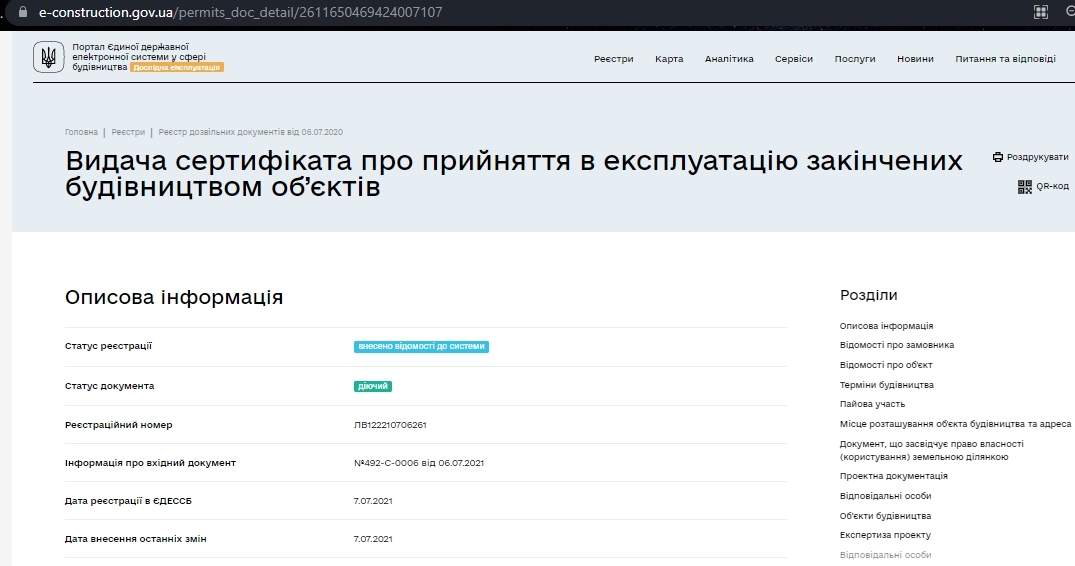Click the Описова інформація heading

click(x=174, y=297)
